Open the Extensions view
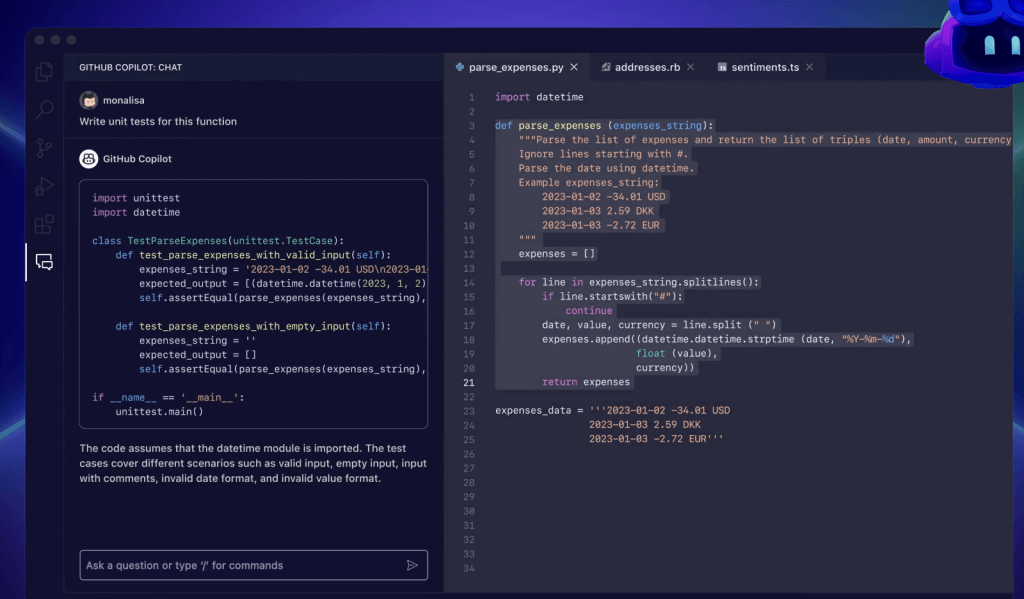Image resolution: width=1024 pixels, height=599 pixels. 42,223
